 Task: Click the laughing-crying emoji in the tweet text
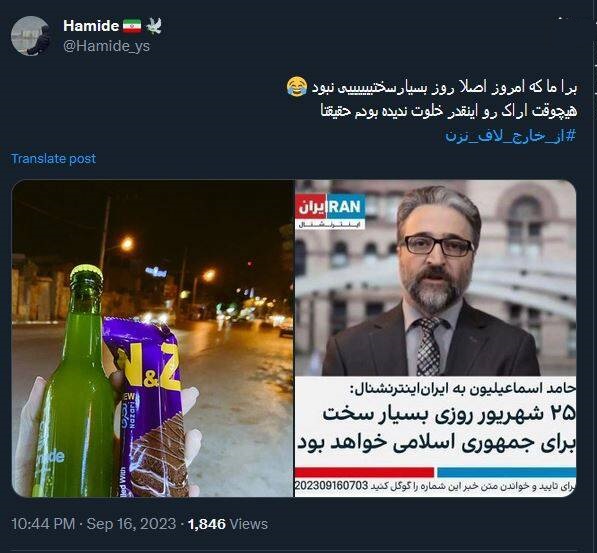(x=297, y=87)
